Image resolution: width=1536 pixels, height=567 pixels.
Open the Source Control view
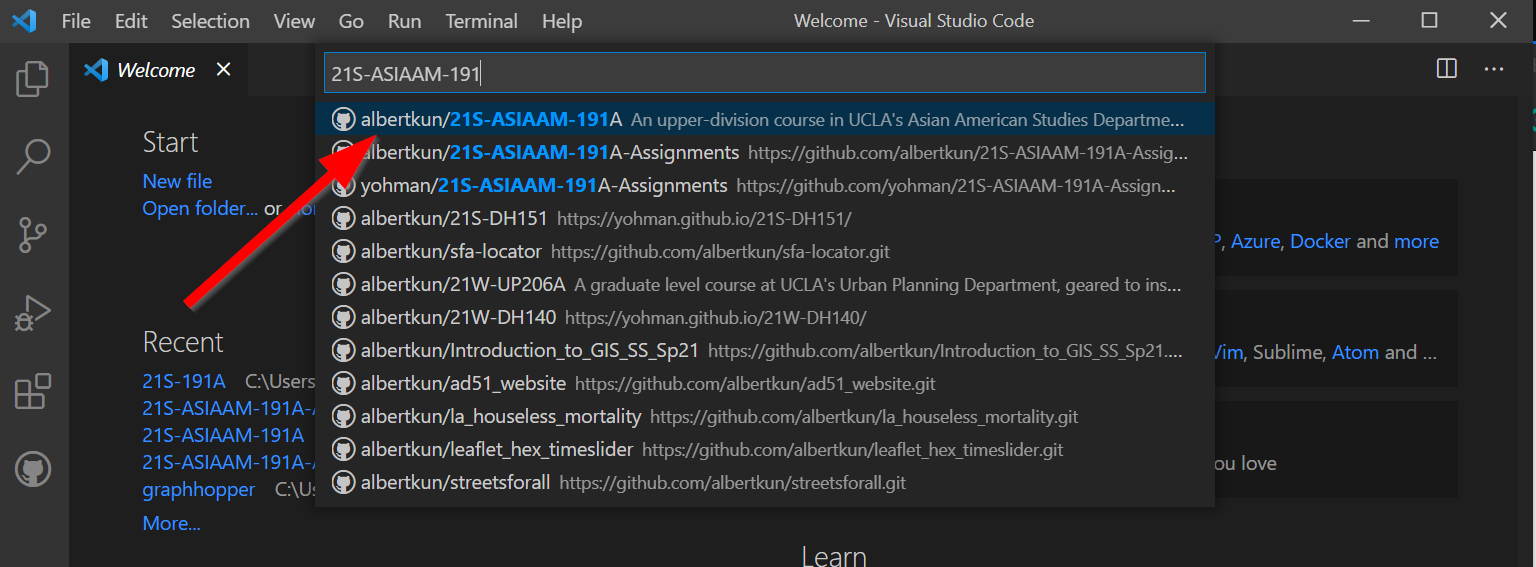(x=33, y=235)
